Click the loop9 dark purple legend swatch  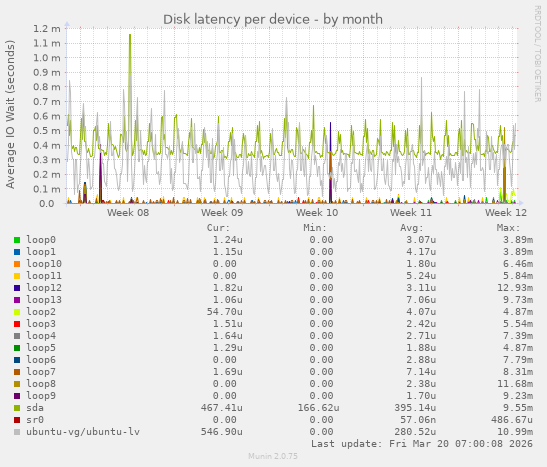(17, 396)
